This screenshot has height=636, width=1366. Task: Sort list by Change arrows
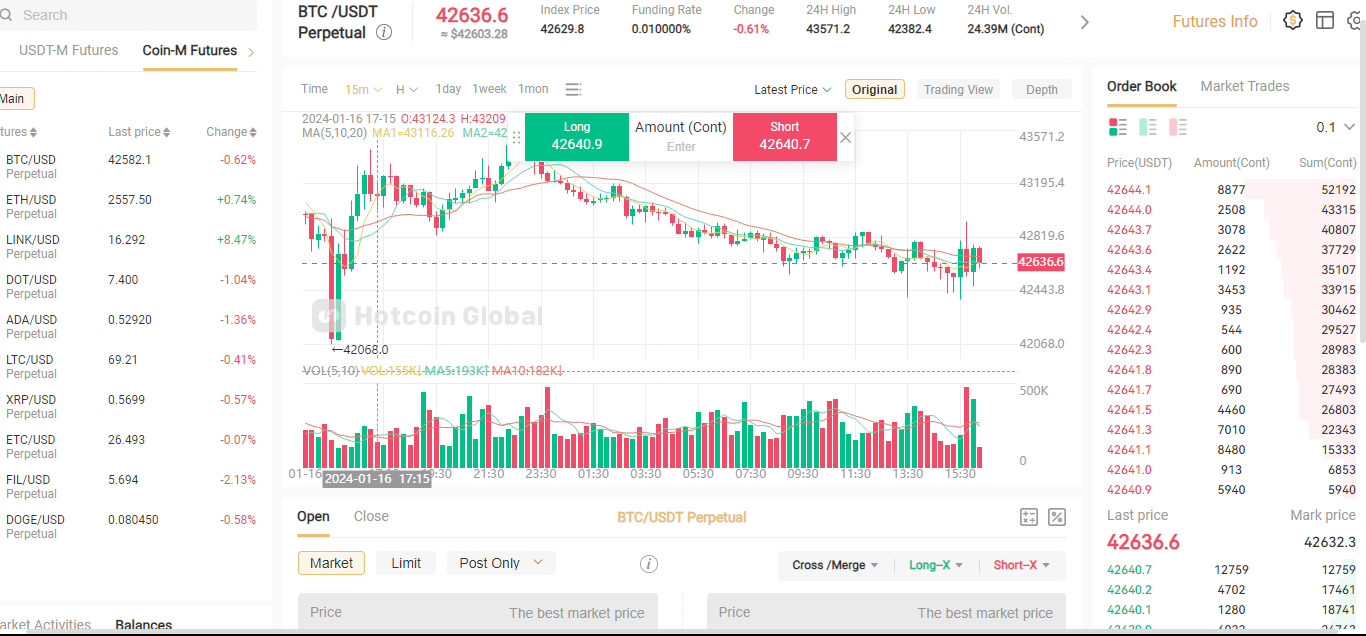coord(253,132)
